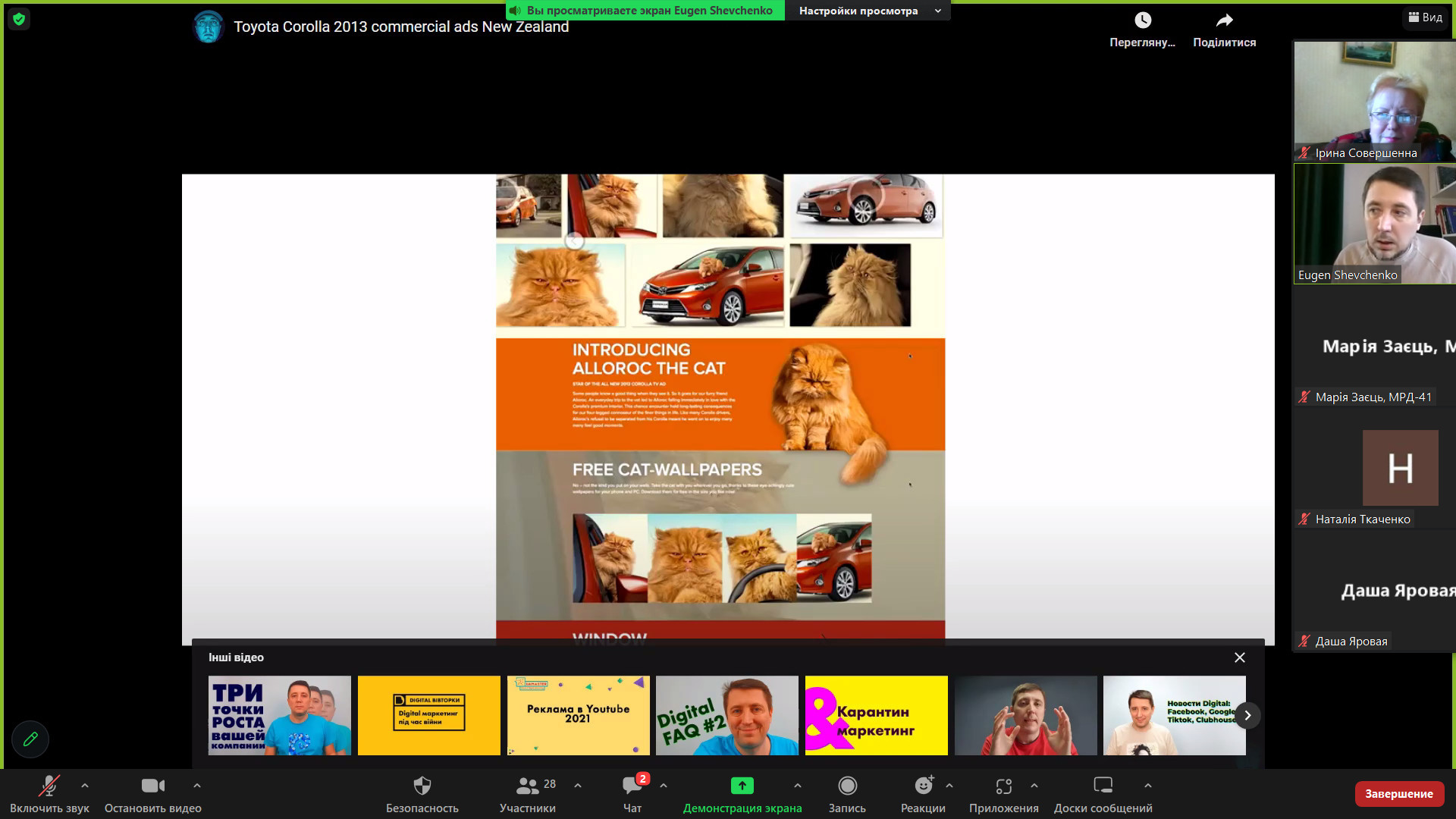The height and width of the screenshot is (819, 1456).
Task: Open the Участники participants panel
Action: (x=528, y=794)
